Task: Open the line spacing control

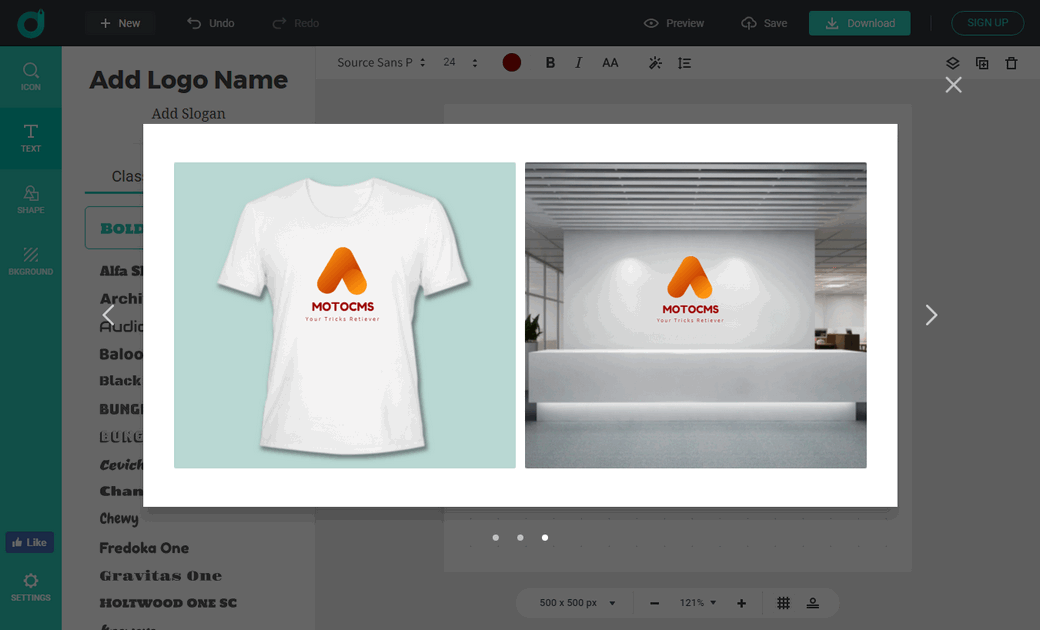Action: pos(684,63)
